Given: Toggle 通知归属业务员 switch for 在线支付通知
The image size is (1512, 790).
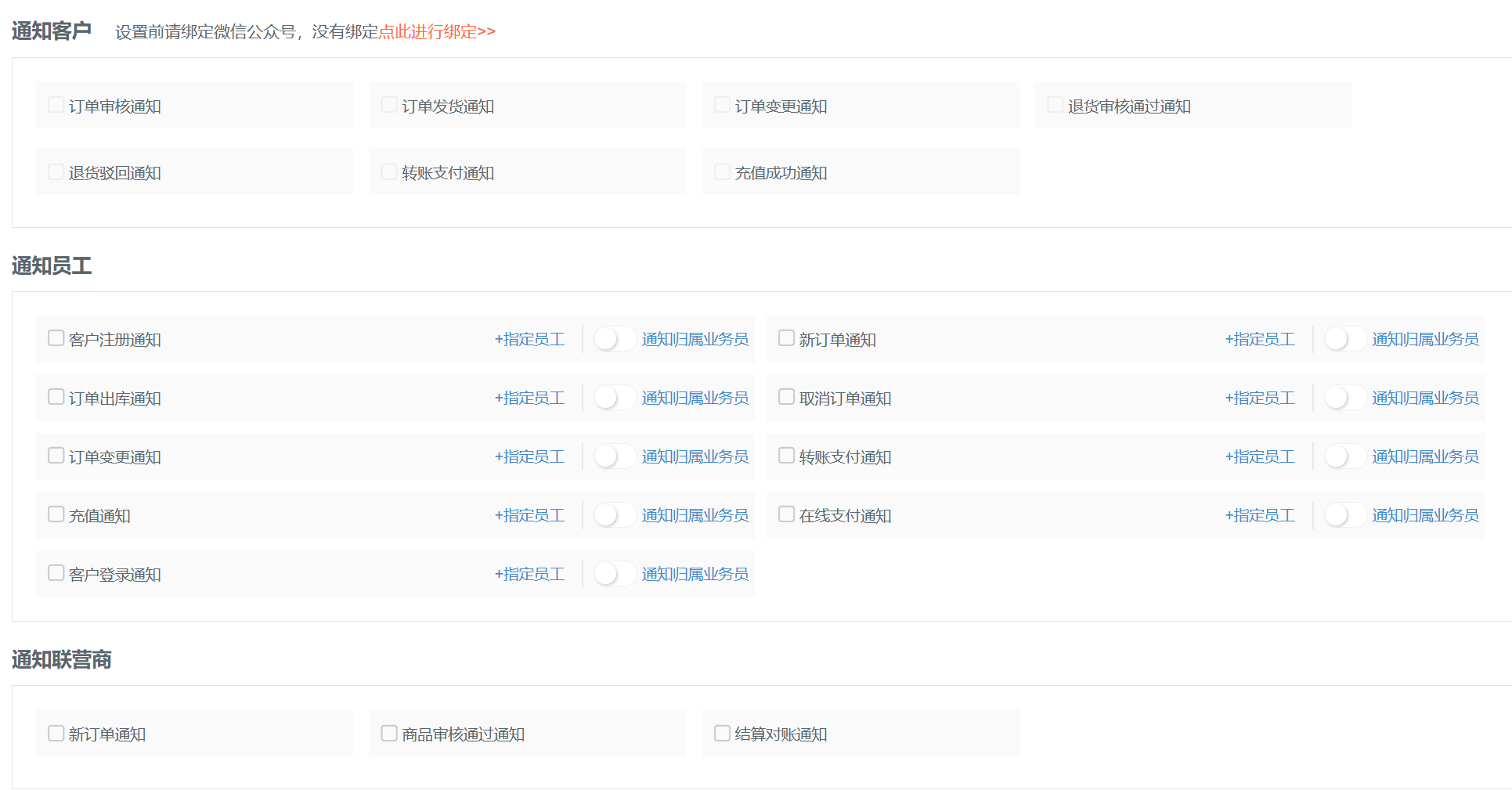Looking at the screenshot, I should click(x=1345, y=515).
